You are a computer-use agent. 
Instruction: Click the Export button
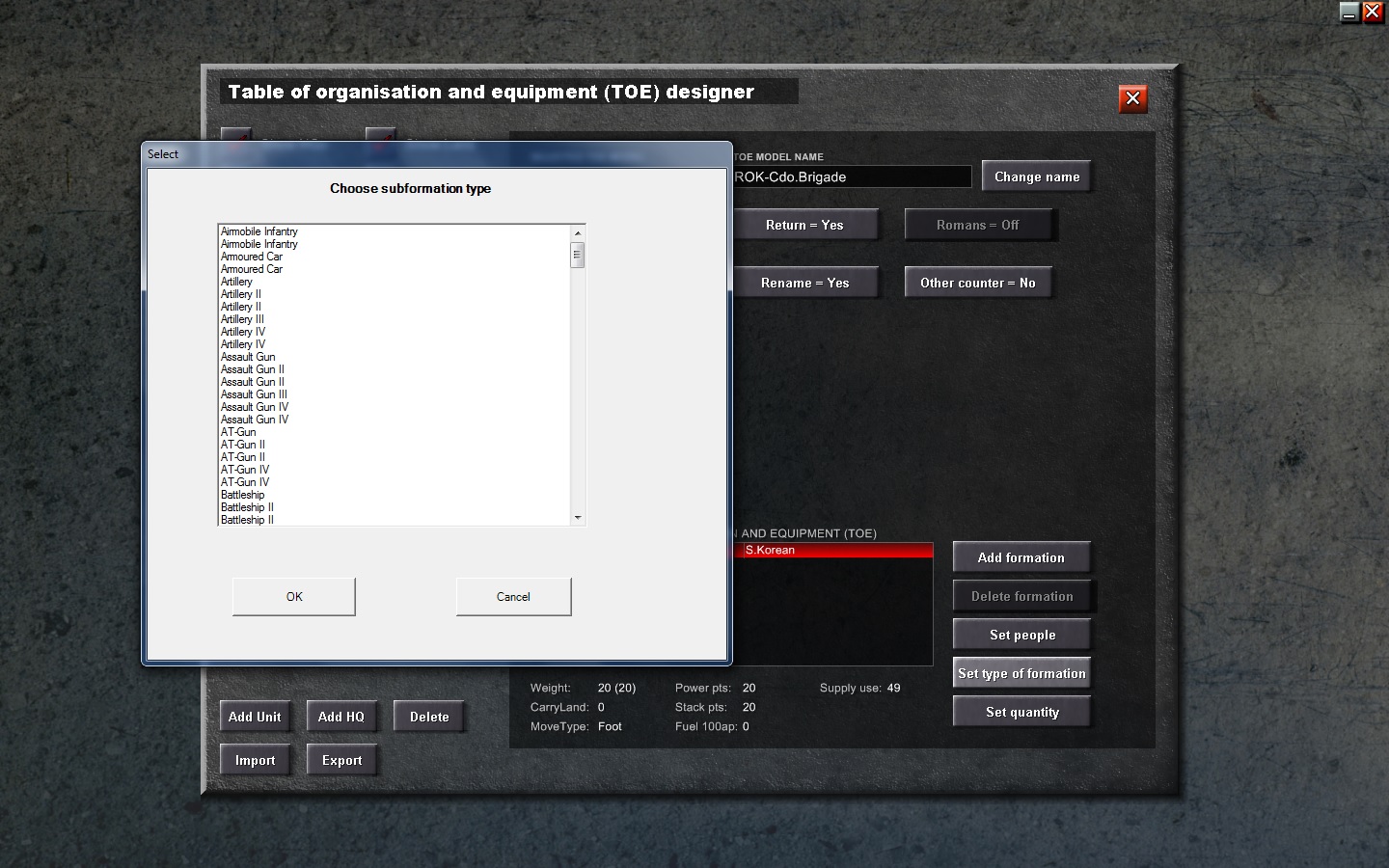pos(341,760)
